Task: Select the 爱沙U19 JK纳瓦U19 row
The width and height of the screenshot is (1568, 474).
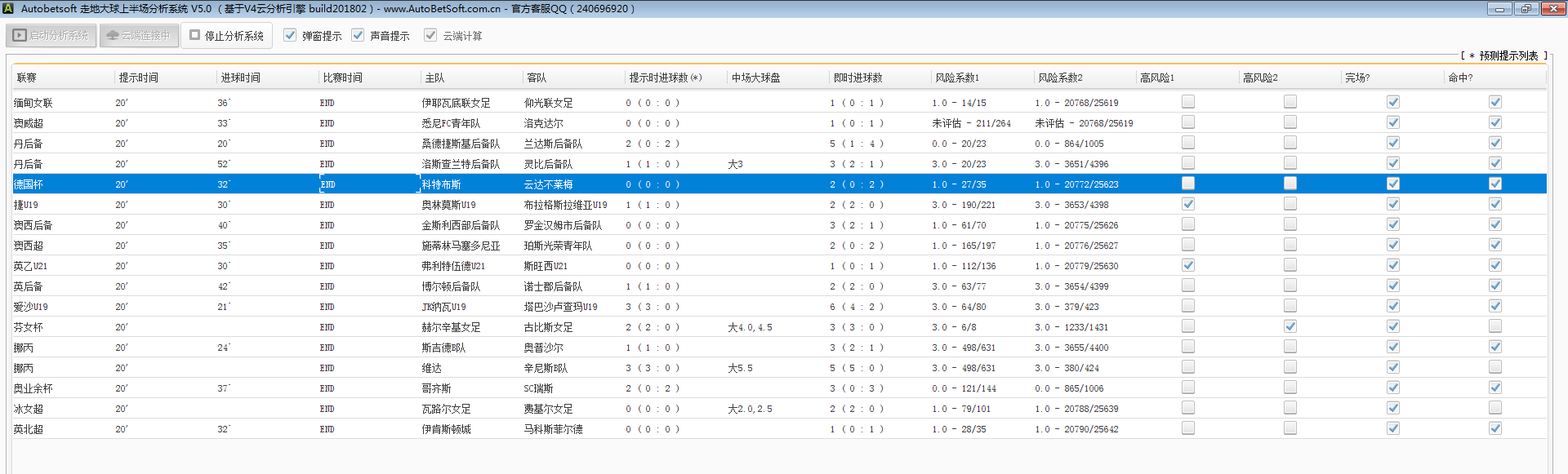Action: pyautogui.click(x=443, y=307)
